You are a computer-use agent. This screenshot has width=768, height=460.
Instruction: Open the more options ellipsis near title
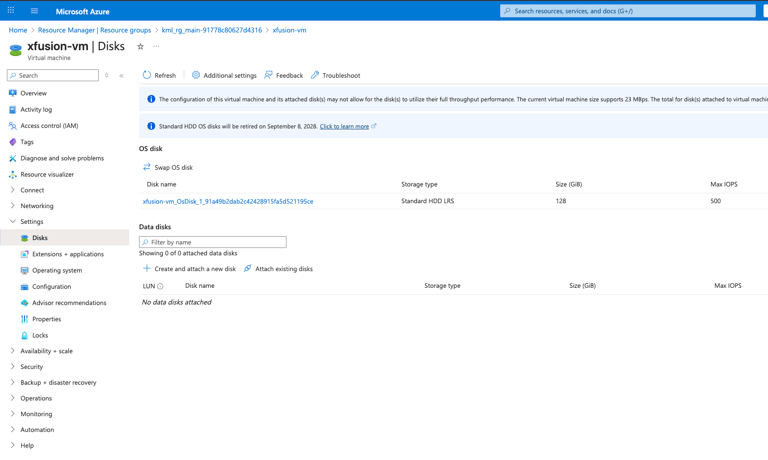(156, 47)
